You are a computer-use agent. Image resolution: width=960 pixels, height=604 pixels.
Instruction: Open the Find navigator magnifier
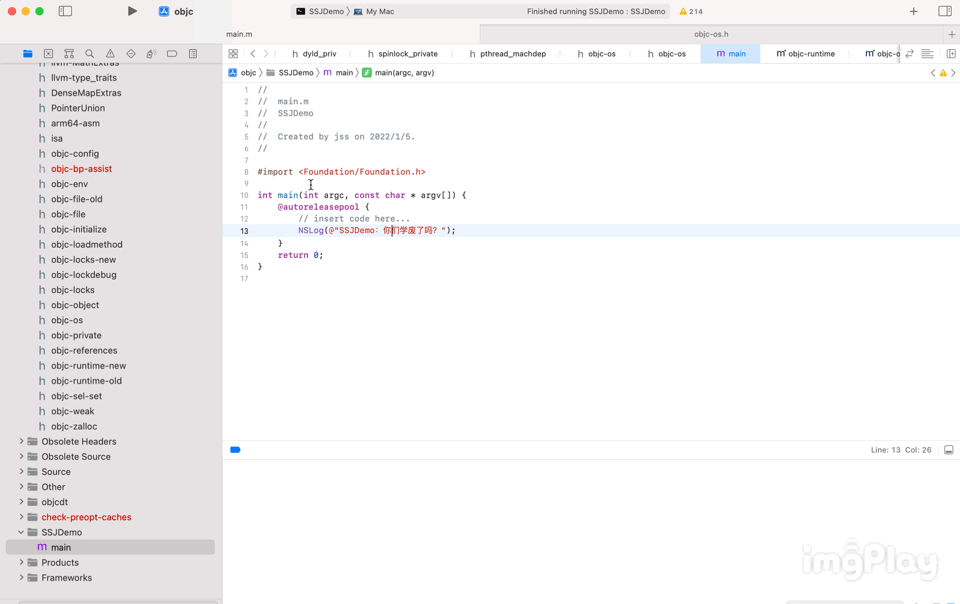[89, 54]
